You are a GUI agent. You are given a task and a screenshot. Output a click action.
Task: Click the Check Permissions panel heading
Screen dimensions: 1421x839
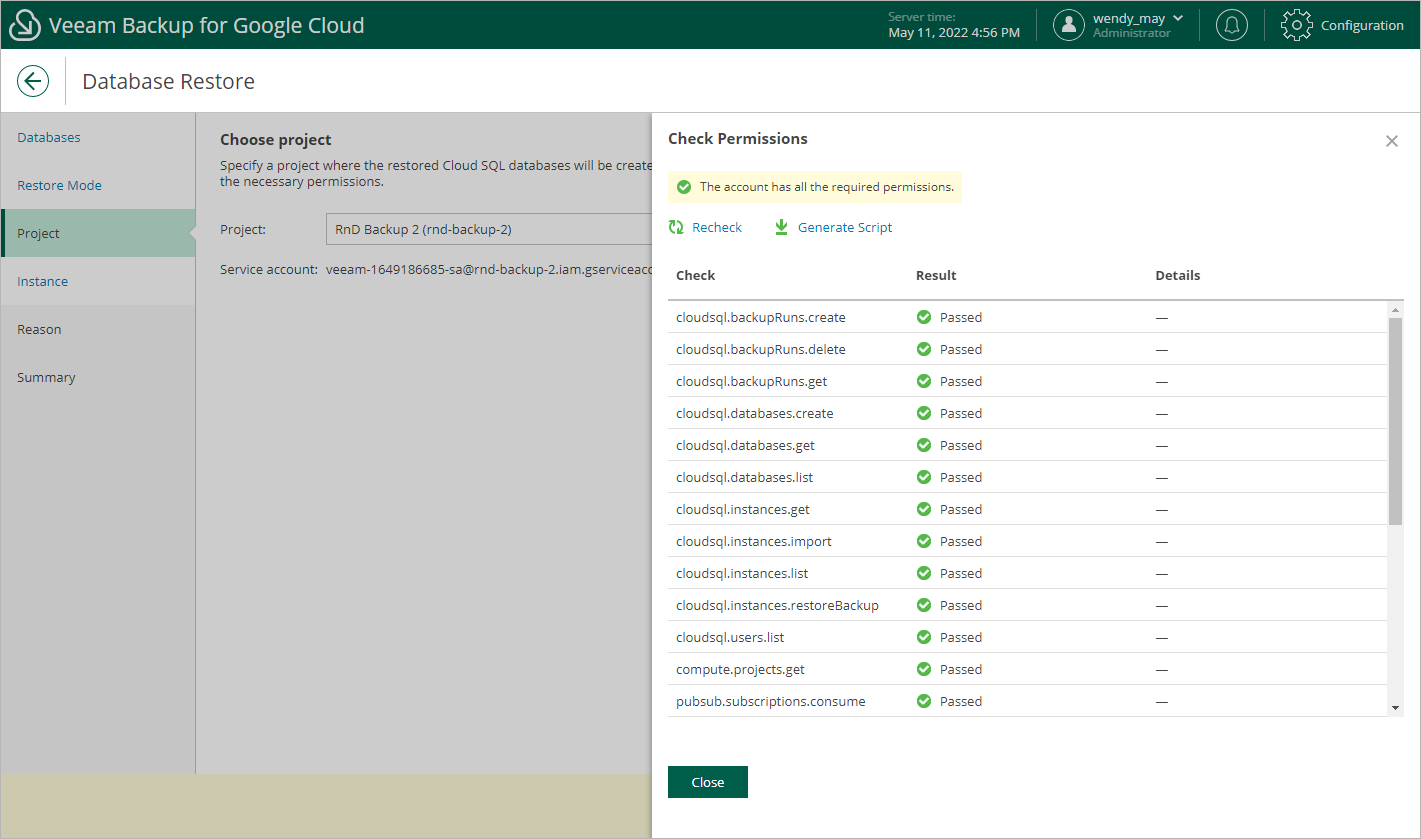(738, 139)
